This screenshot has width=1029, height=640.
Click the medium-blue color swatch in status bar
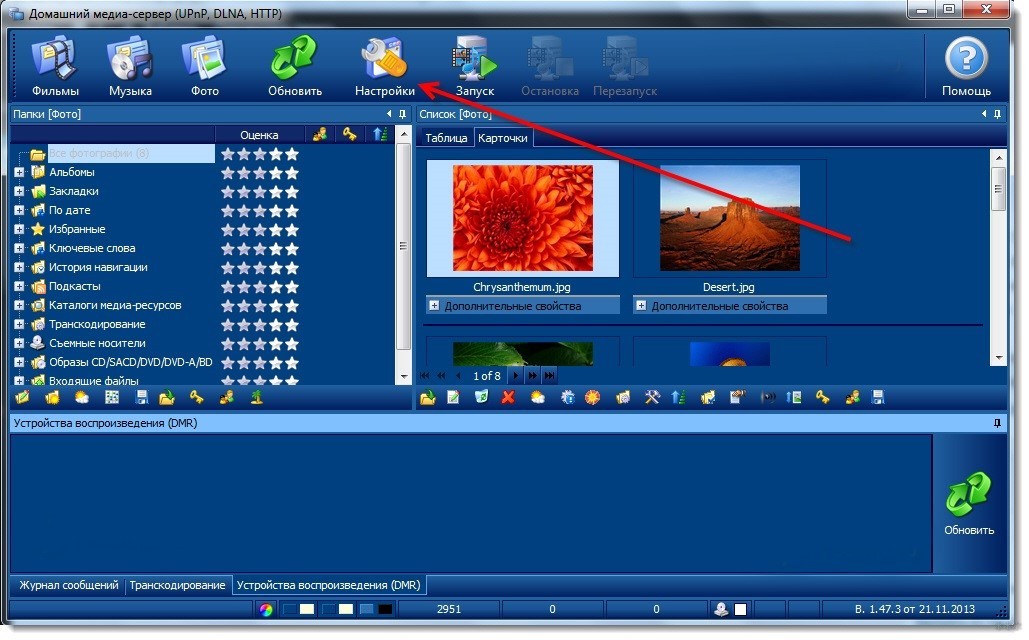367,610
